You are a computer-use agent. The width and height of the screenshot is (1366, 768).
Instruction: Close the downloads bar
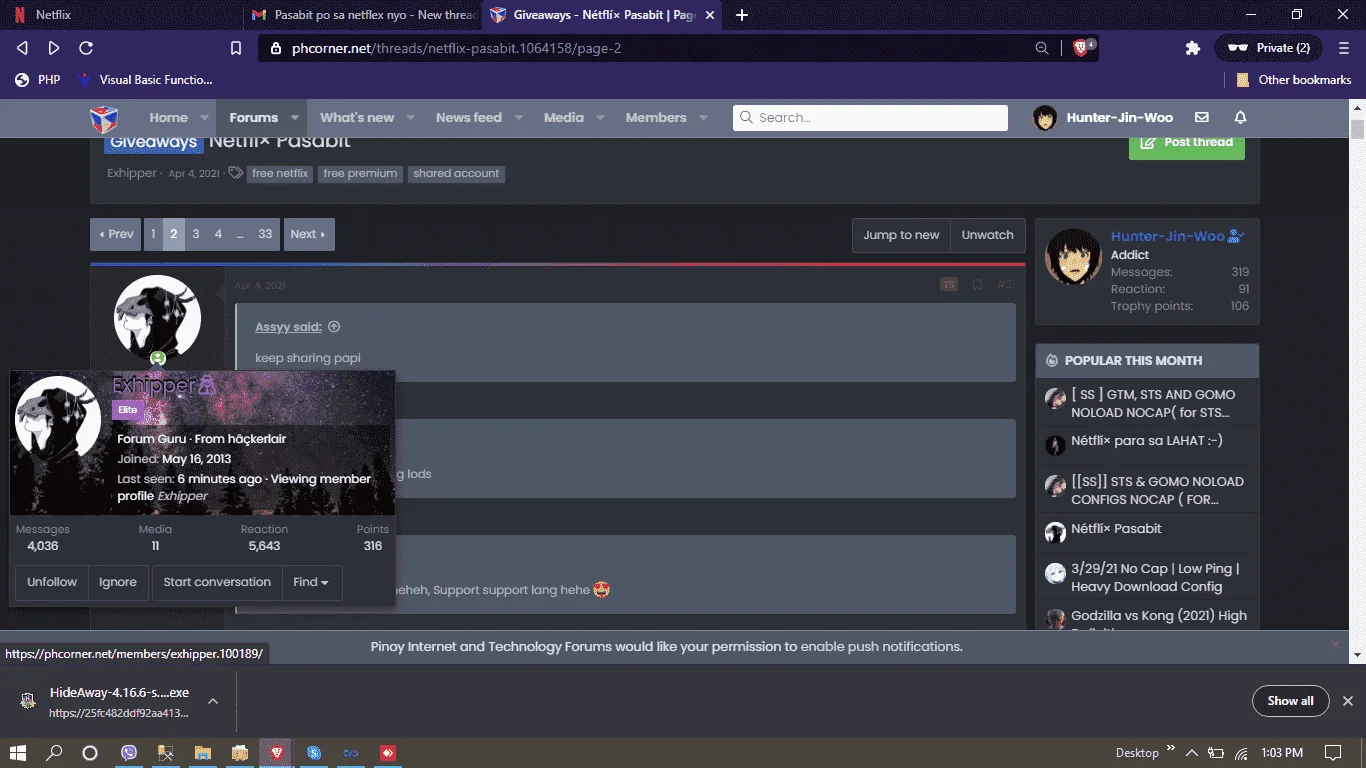point(1347,701)
